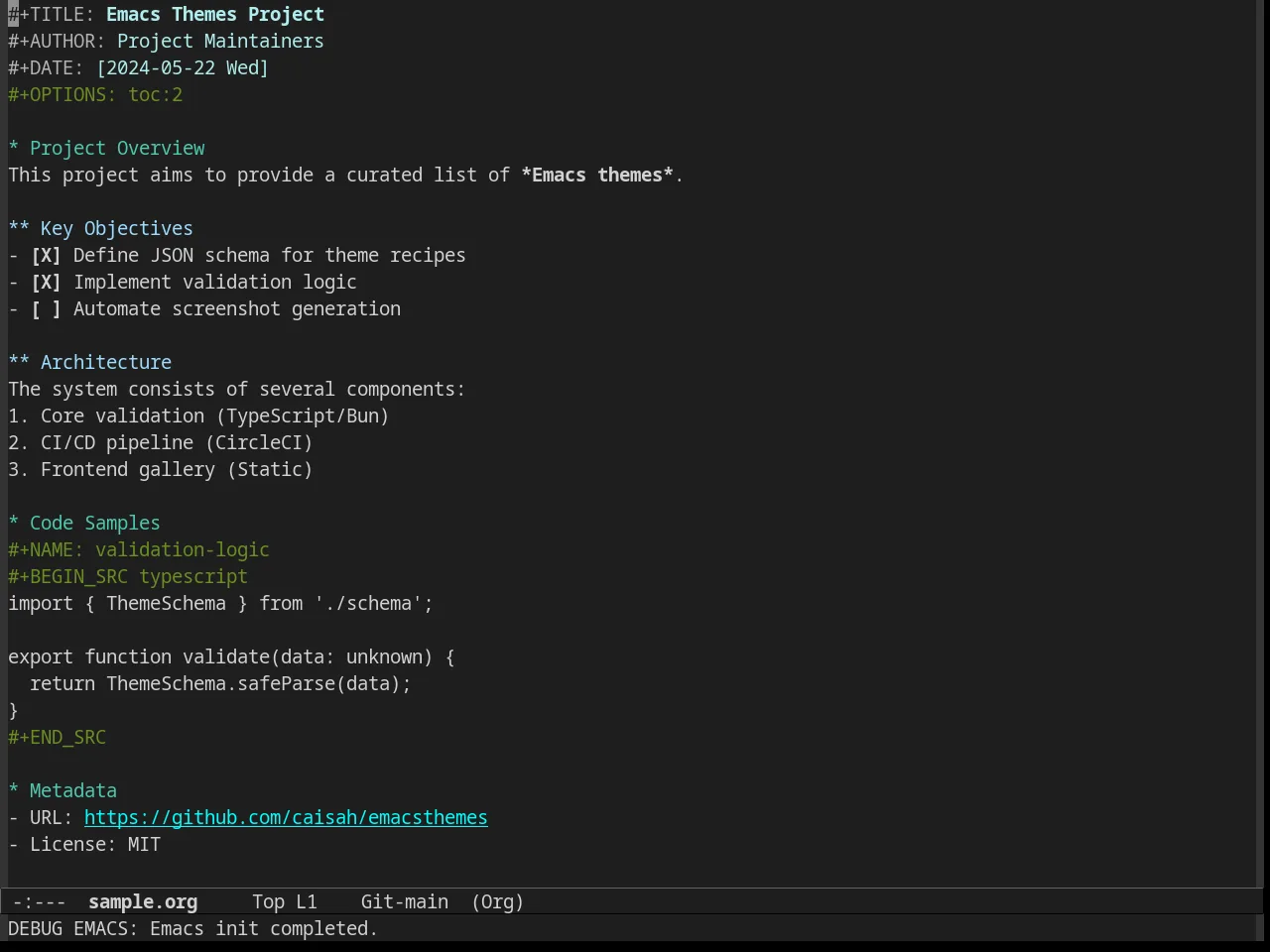Click Git-main in the mode line
This screenshot has width=1270, height=952.
pyautogui.click(x=405, y=901)
